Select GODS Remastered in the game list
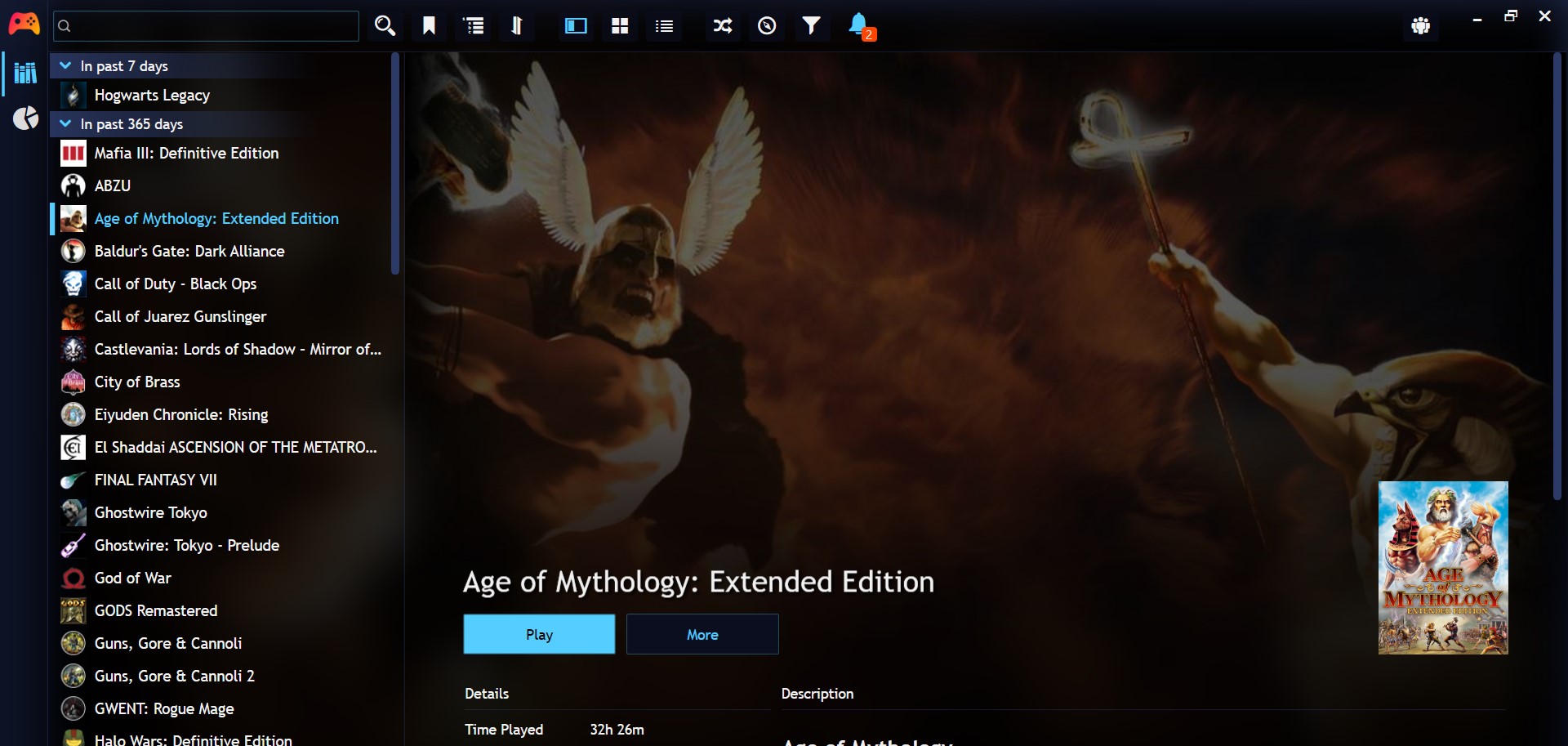 coord(220,610)
